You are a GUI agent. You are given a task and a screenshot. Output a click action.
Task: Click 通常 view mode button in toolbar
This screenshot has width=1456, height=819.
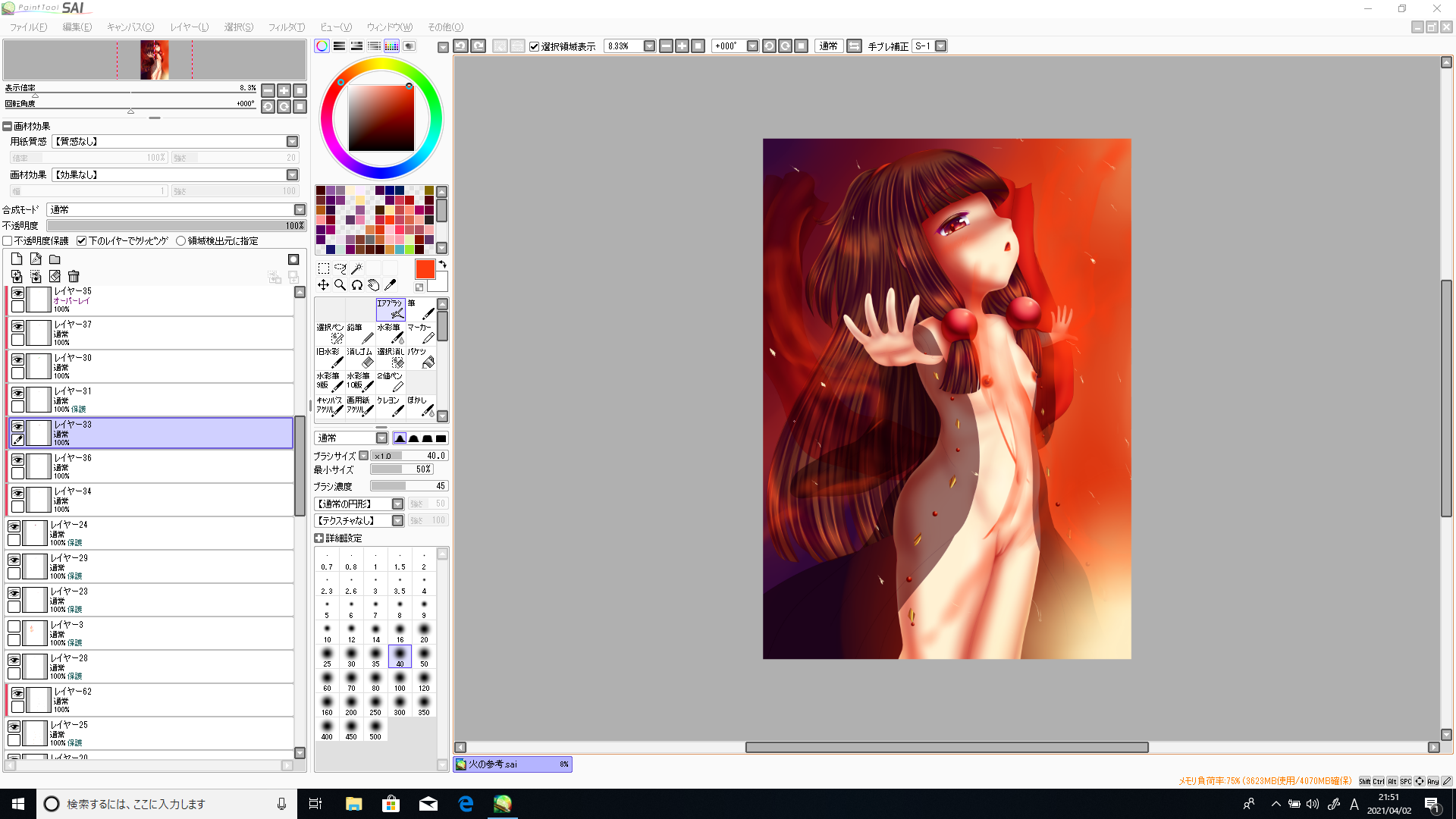(828, 46)
